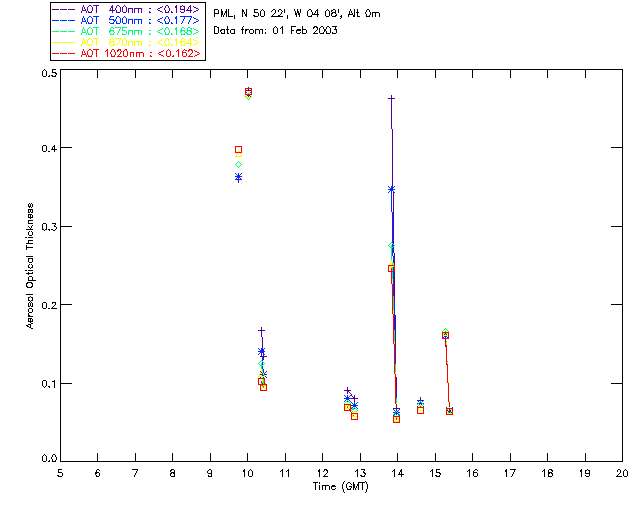640x512 pixels.
Task: Click the 14 x-axis tick label
Action: [x=398, y=473]
